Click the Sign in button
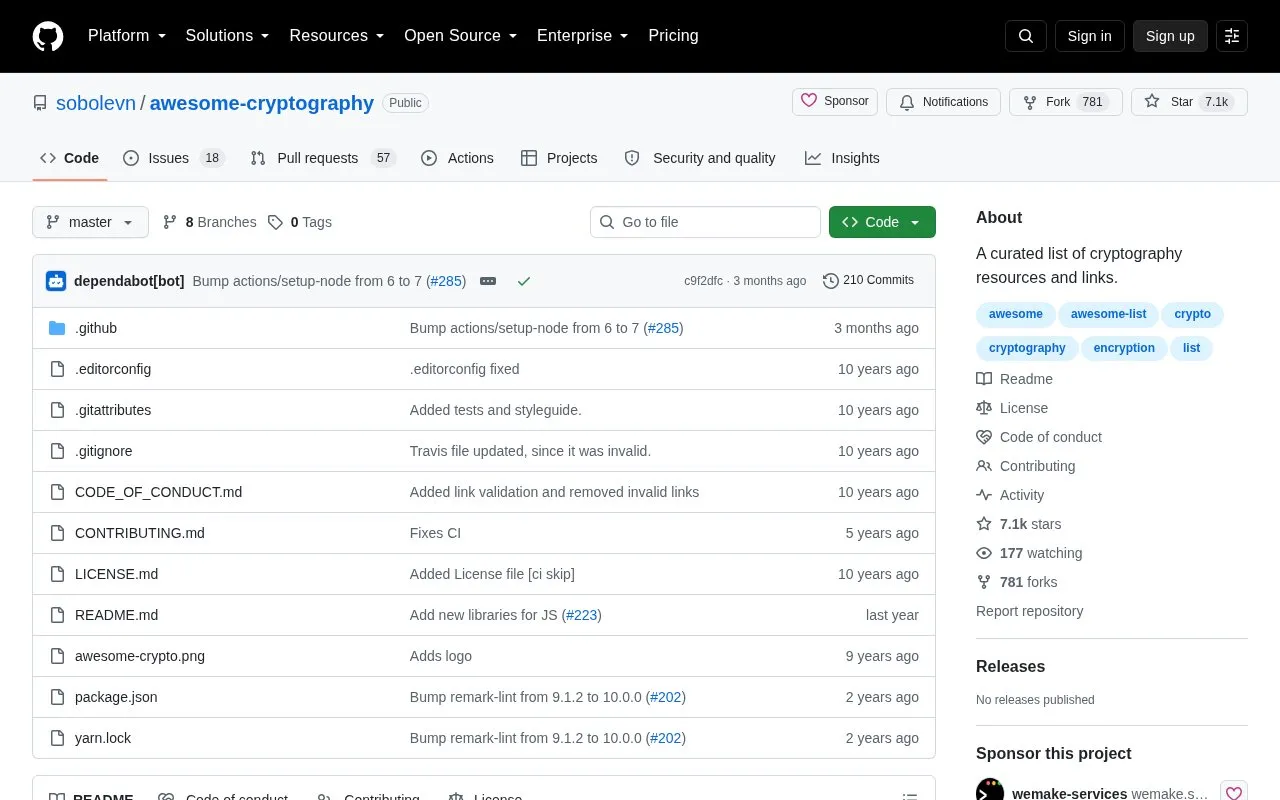Screen dimensions: 1280x800 [x=1089, y=36]
